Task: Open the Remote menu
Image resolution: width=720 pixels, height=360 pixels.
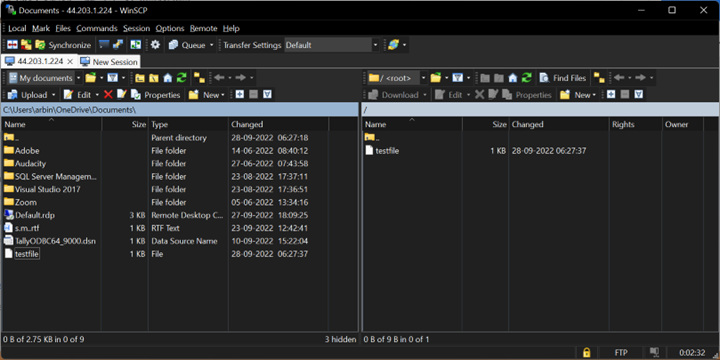Action: [x=203, y=28]
